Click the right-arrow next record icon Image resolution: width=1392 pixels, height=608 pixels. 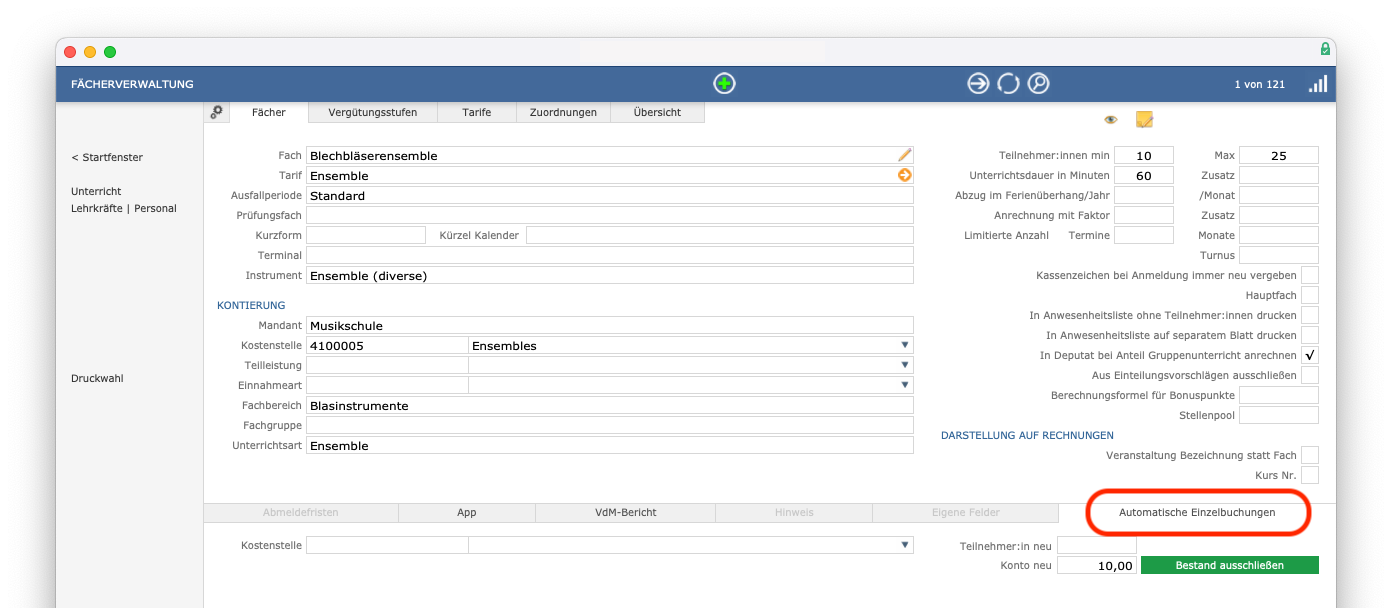[978, 84]
